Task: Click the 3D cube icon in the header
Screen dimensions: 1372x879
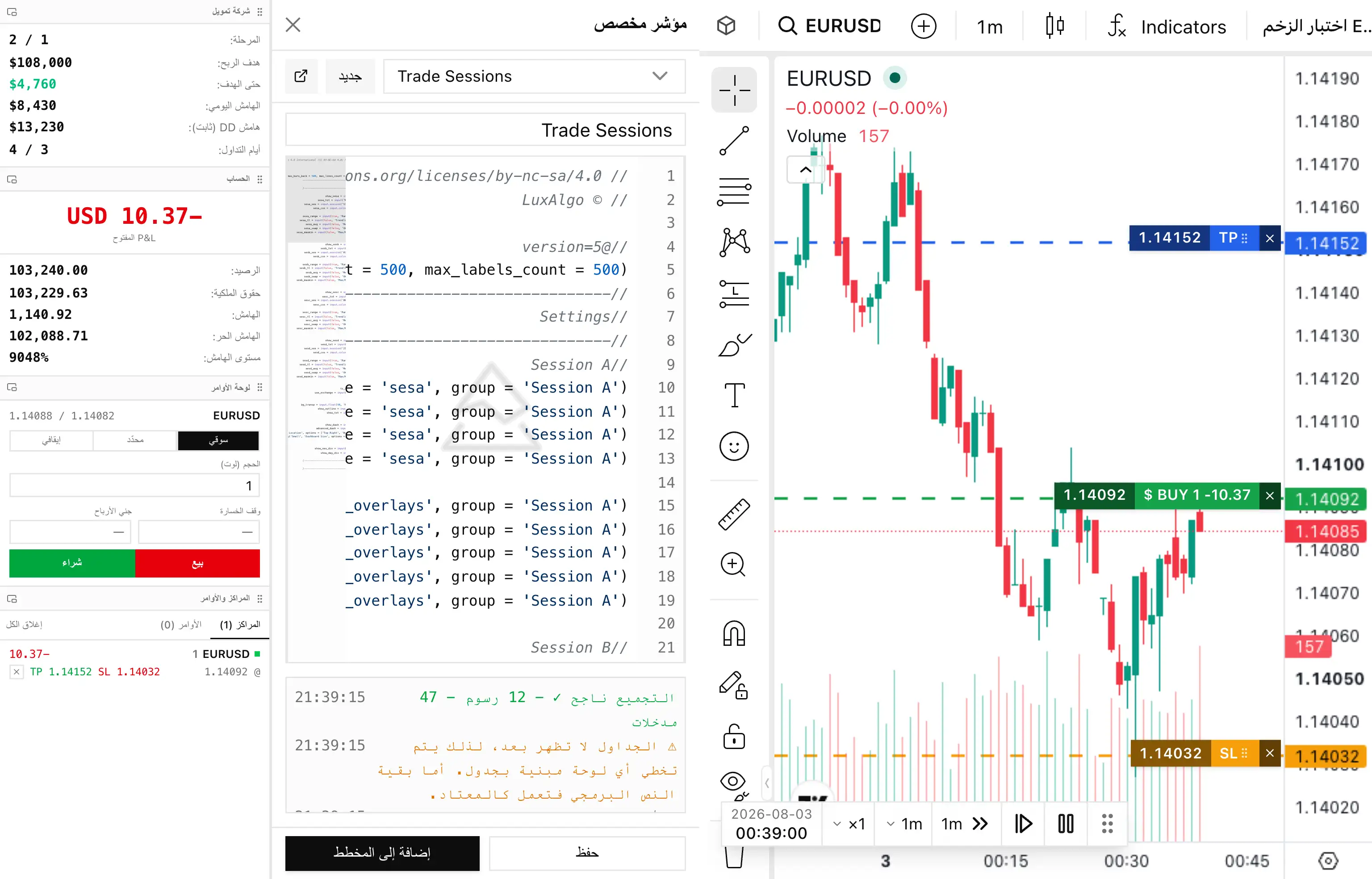Action: tap(726, 26)
